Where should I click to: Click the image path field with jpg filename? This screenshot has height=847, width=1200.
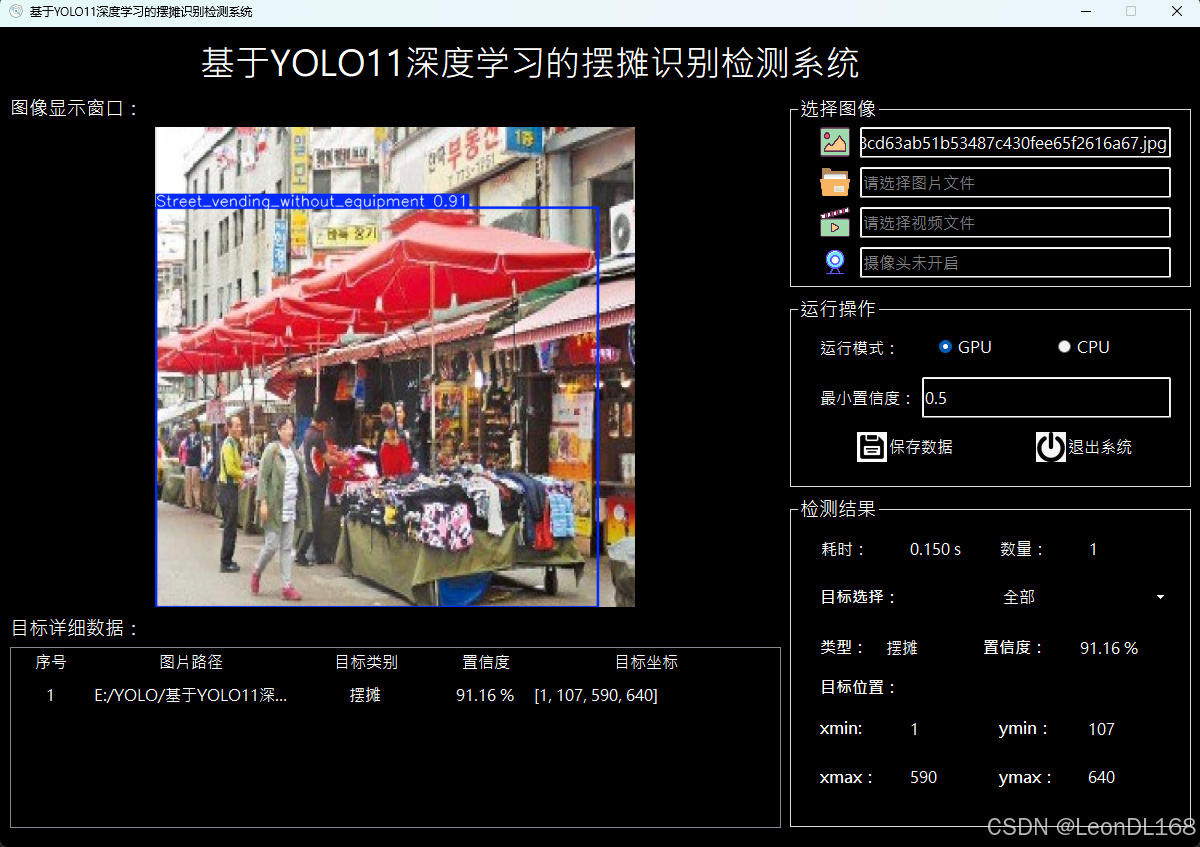pyautogui.click(x=1015, y=143)
